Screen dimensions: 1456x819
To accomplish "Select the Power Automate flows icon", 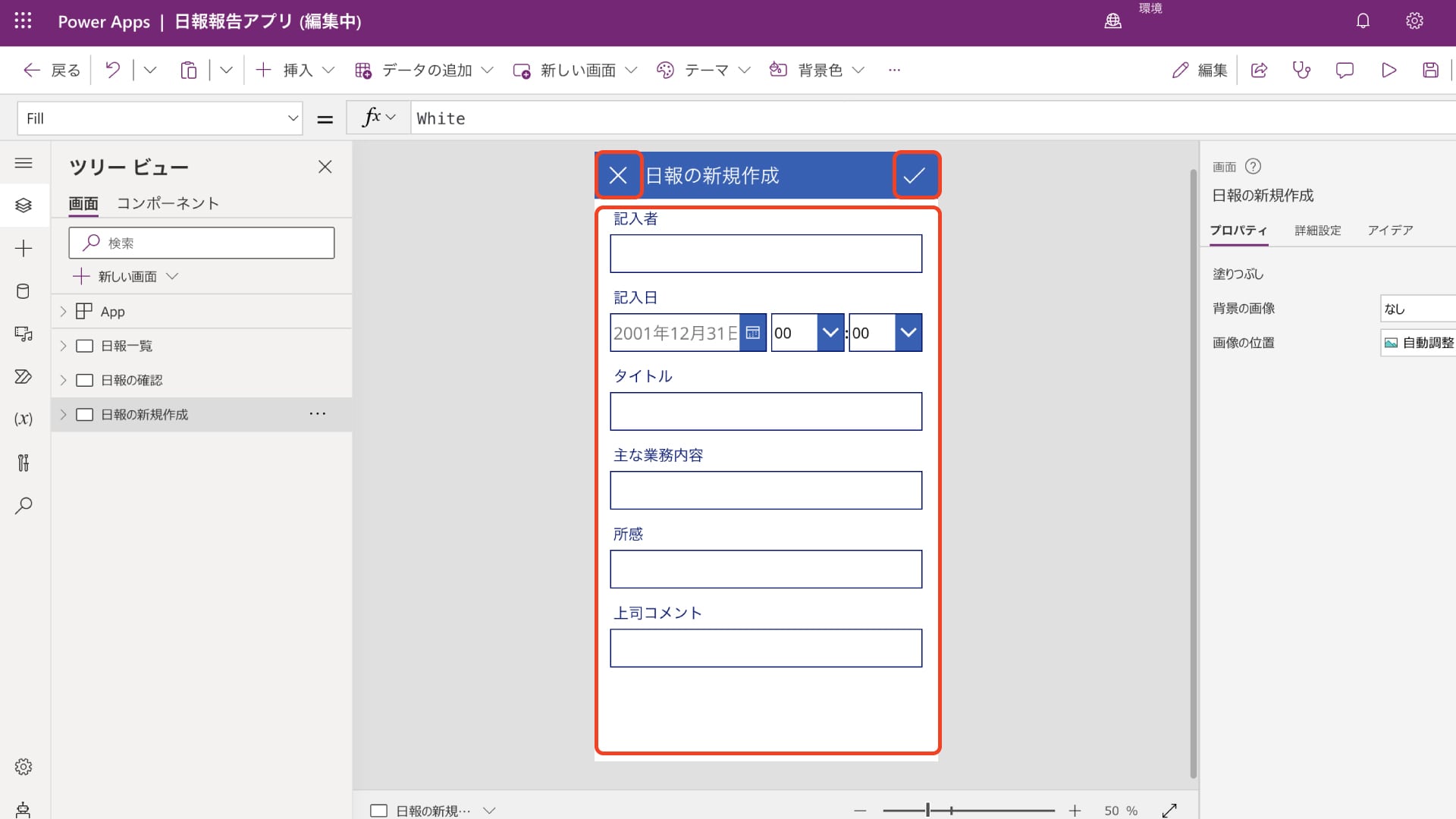I will (24, 376).
